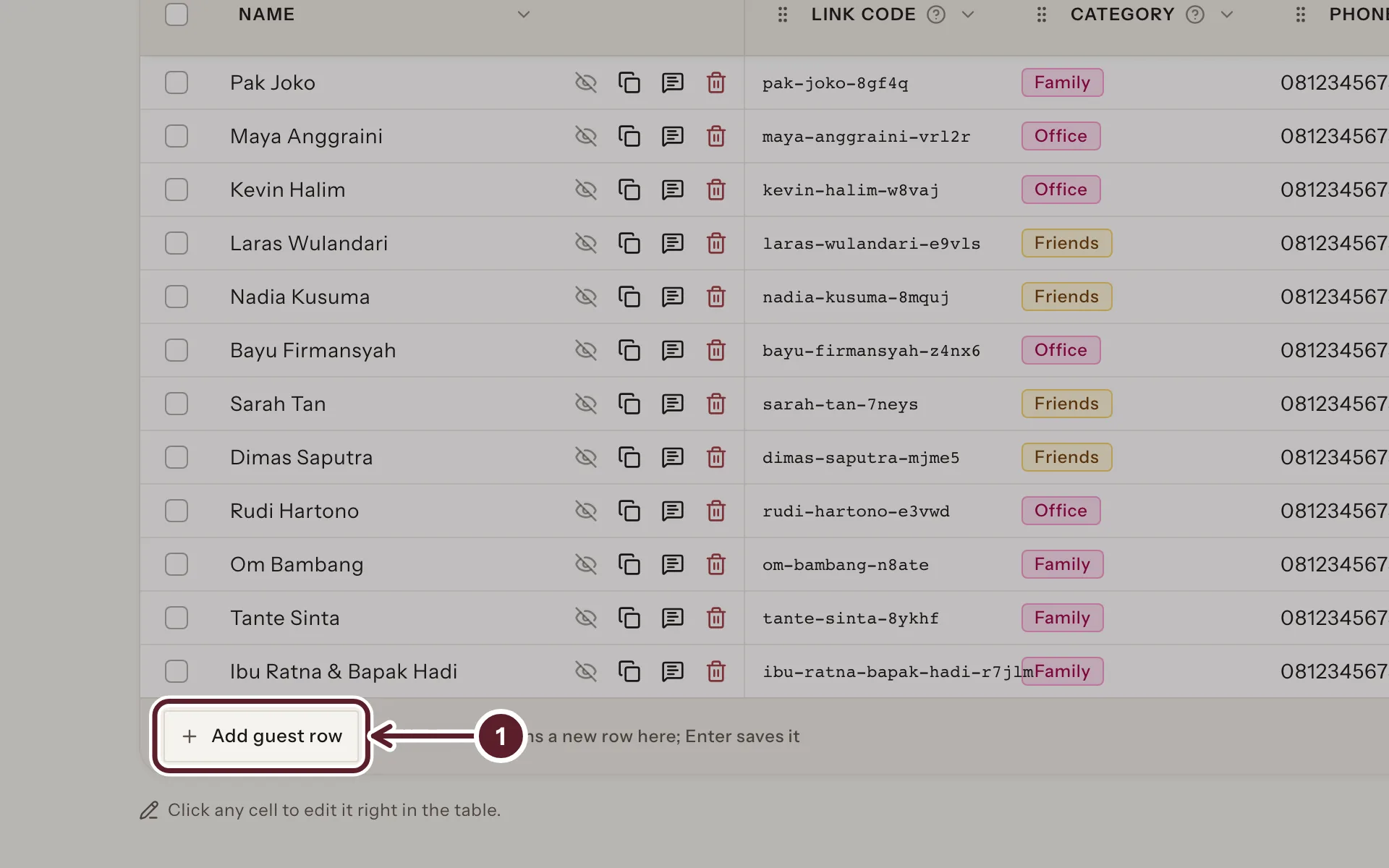
Task: Change Rudi Hartono's Office category tag
Action: coord(1061,511)
